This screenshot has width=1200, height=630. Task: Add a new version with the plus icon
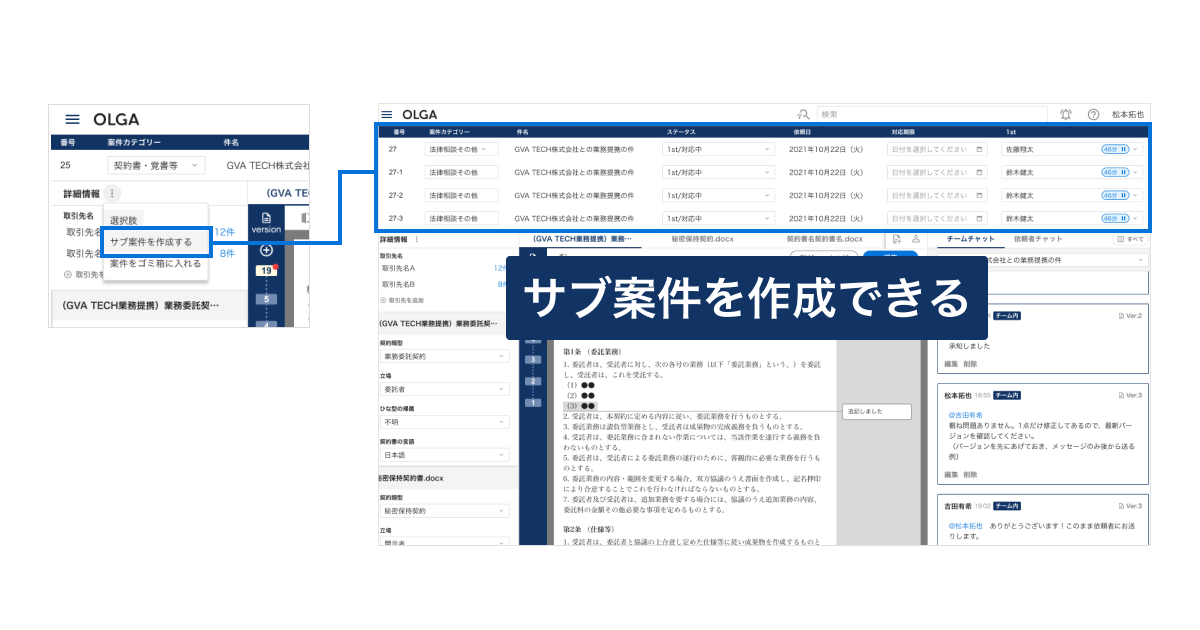(x=266, y=250)
